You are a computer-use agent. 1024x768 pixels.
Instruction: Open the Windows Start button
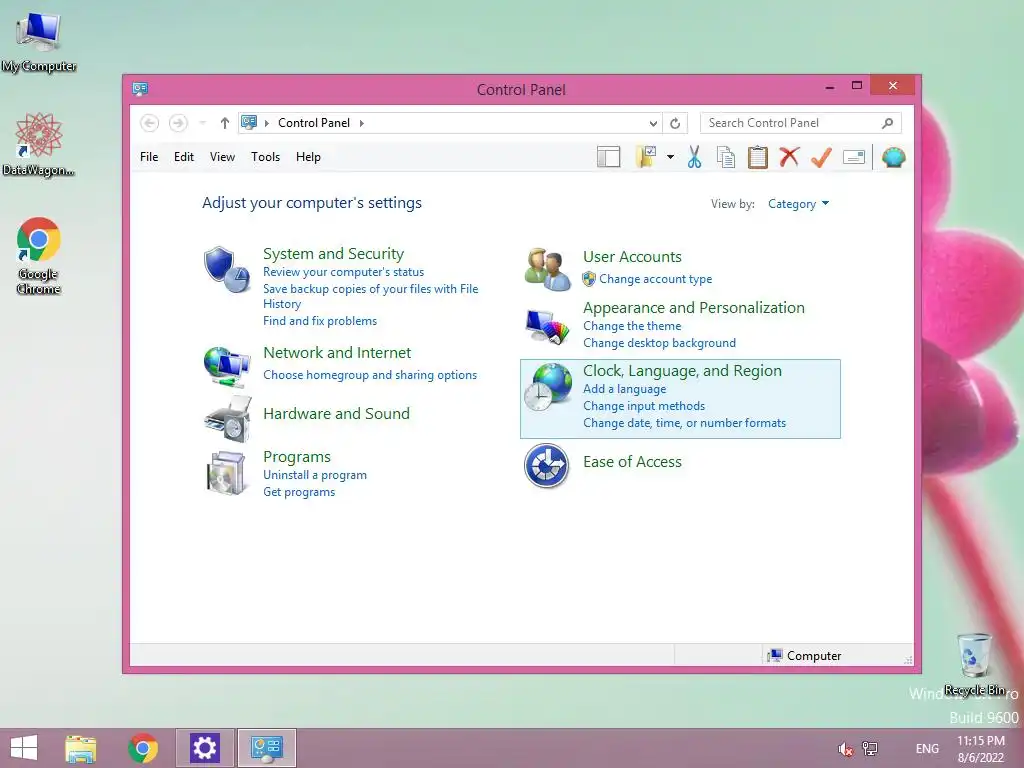[24, 748]
